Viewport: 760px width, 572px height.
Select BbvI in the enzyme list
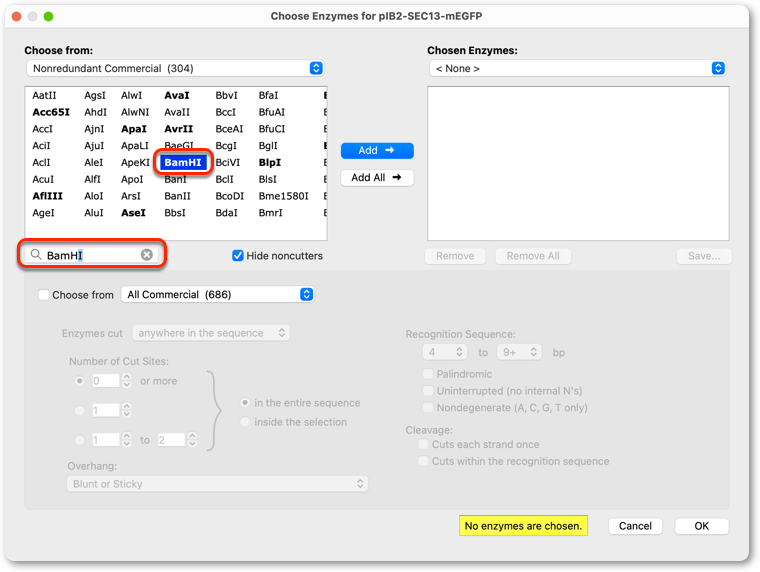226,95
